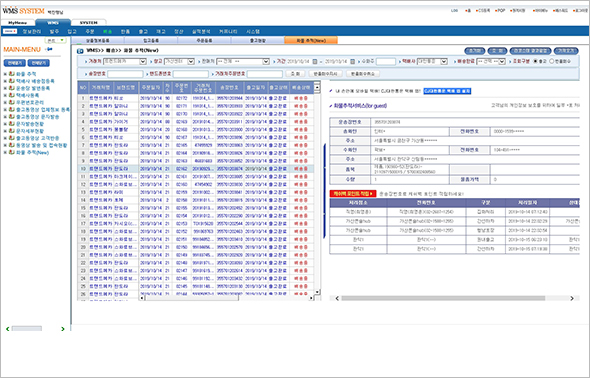Click the order table's horizontal scroll-right arrow

click(x=311, y=298)
